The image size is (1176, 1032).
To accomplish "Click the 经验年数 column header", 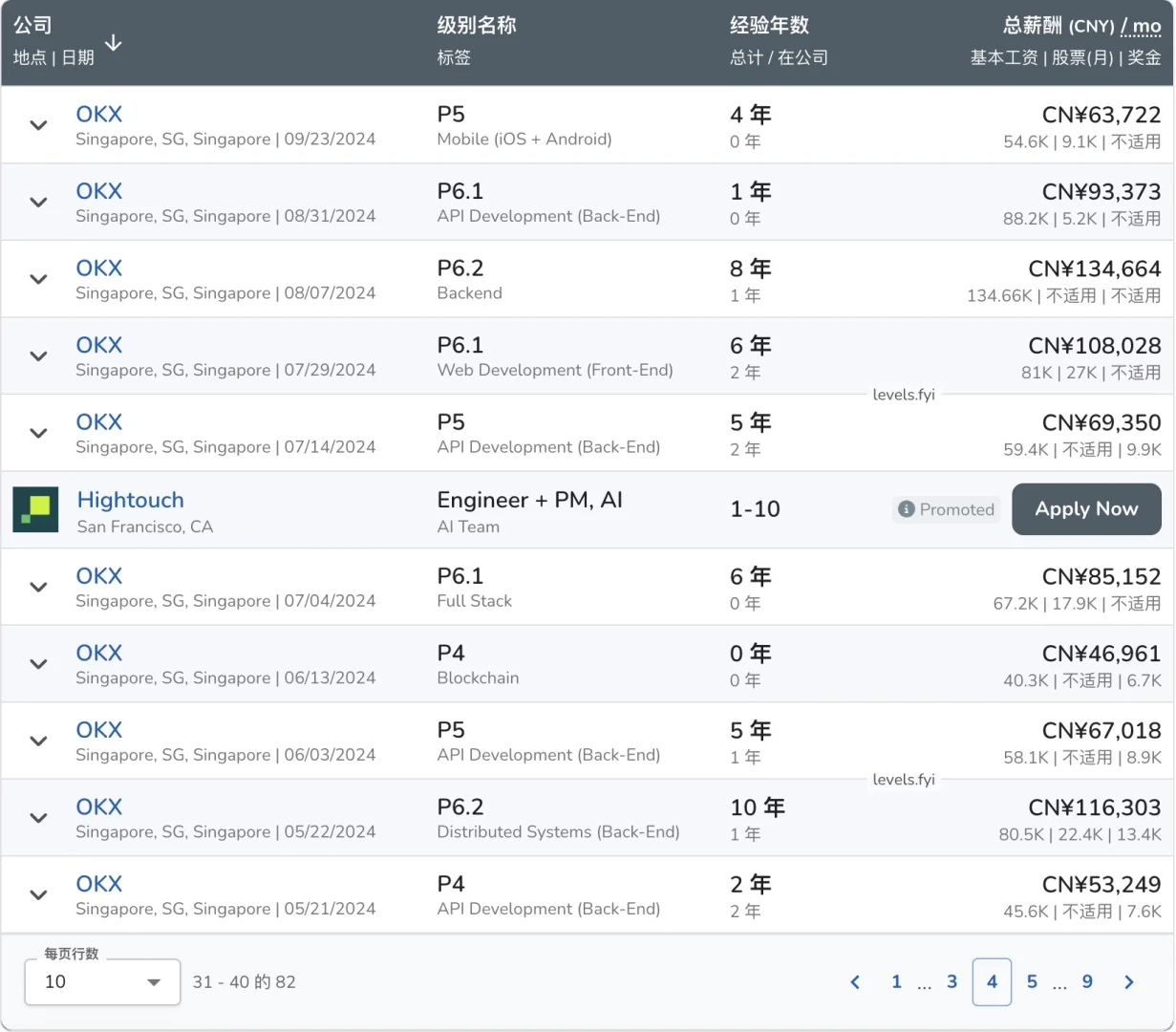I will 769,25.
